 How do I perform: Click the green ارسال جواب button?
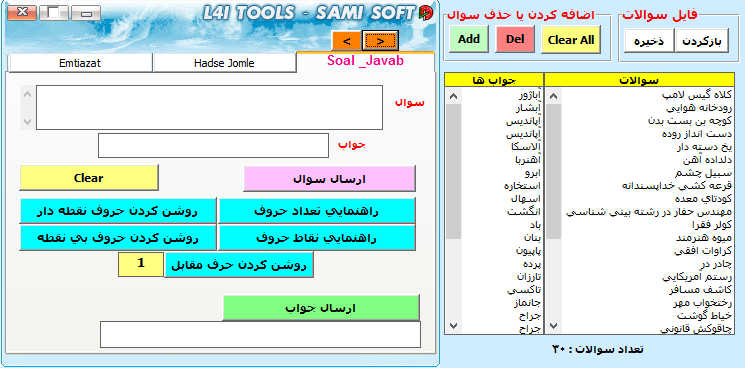coord(321,308)
